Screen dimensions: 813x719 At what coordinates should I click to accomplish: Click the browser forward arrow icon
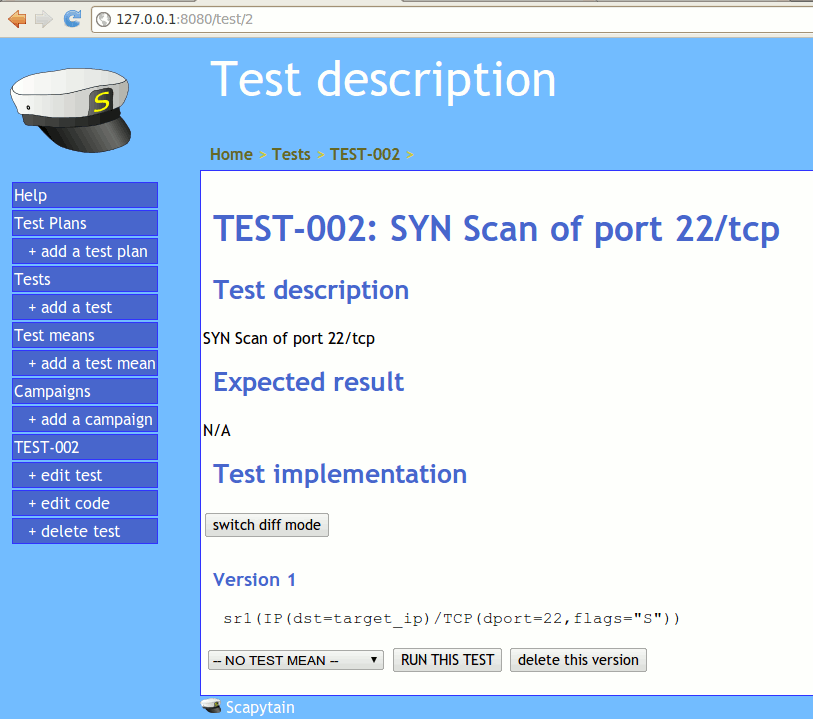click(x=43, y=18)
